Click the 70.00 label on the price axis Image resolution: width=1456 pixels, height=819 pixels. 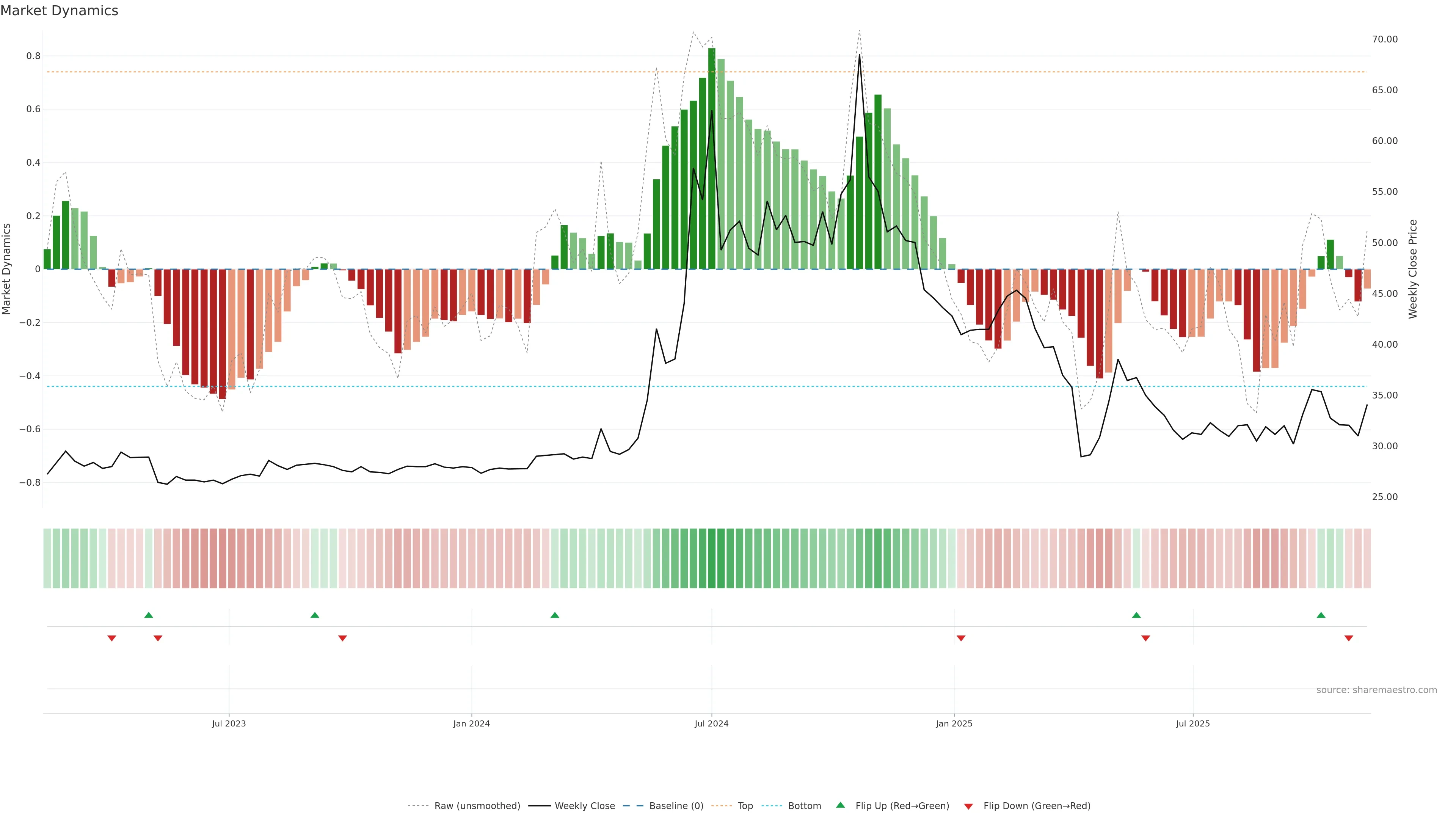tap(1384, 39)
